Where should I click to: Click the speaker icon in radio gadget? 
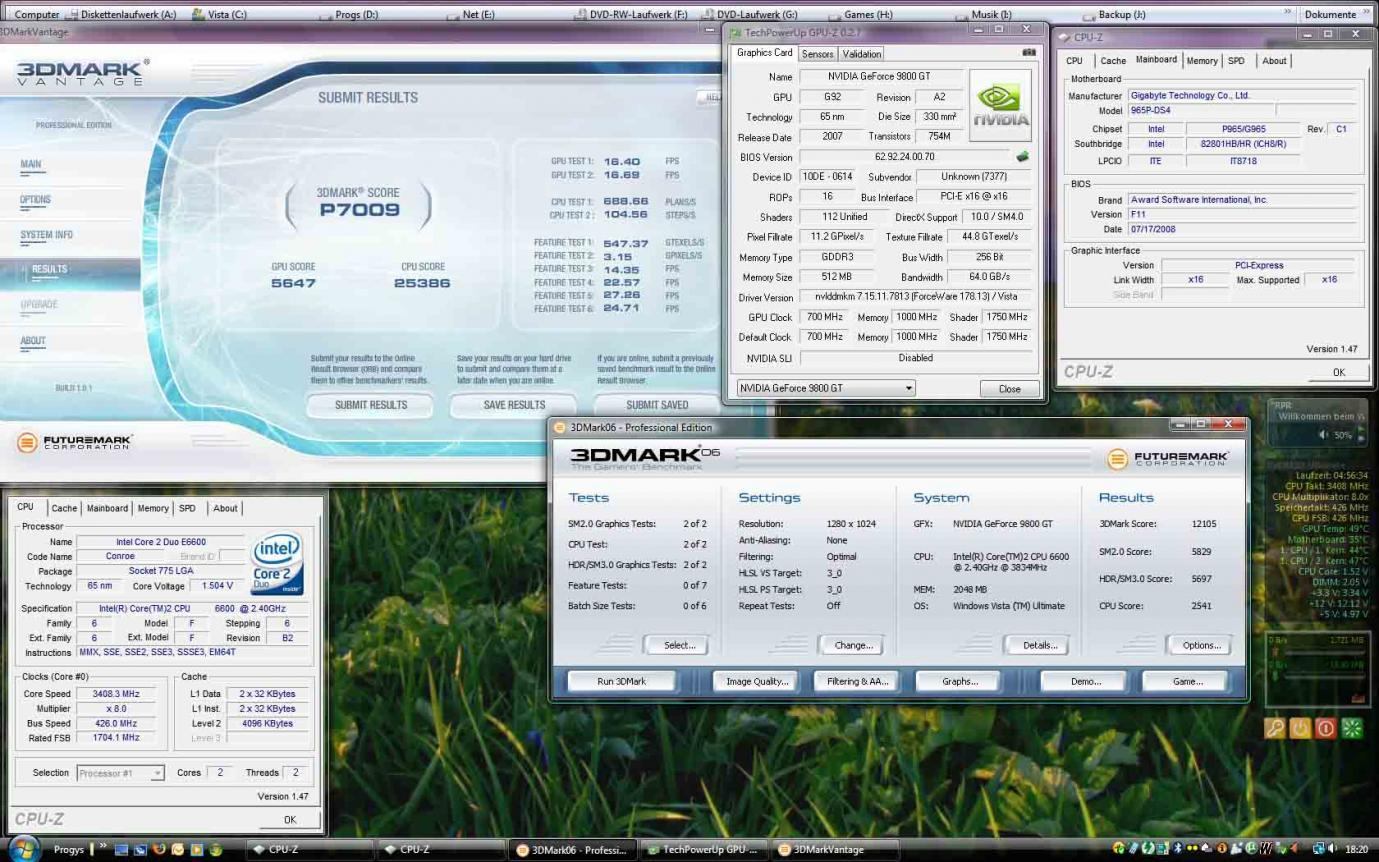coord(1325,435)
